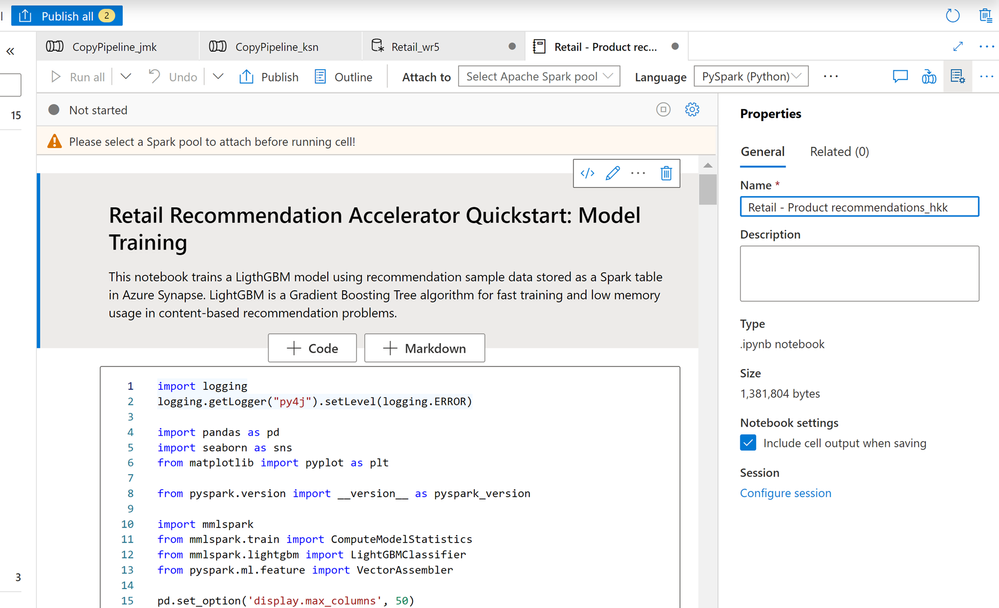The width and height of the screenshot is (999, 608).
Task: Click the add to pipeline icon
Action: click(929, 76)
